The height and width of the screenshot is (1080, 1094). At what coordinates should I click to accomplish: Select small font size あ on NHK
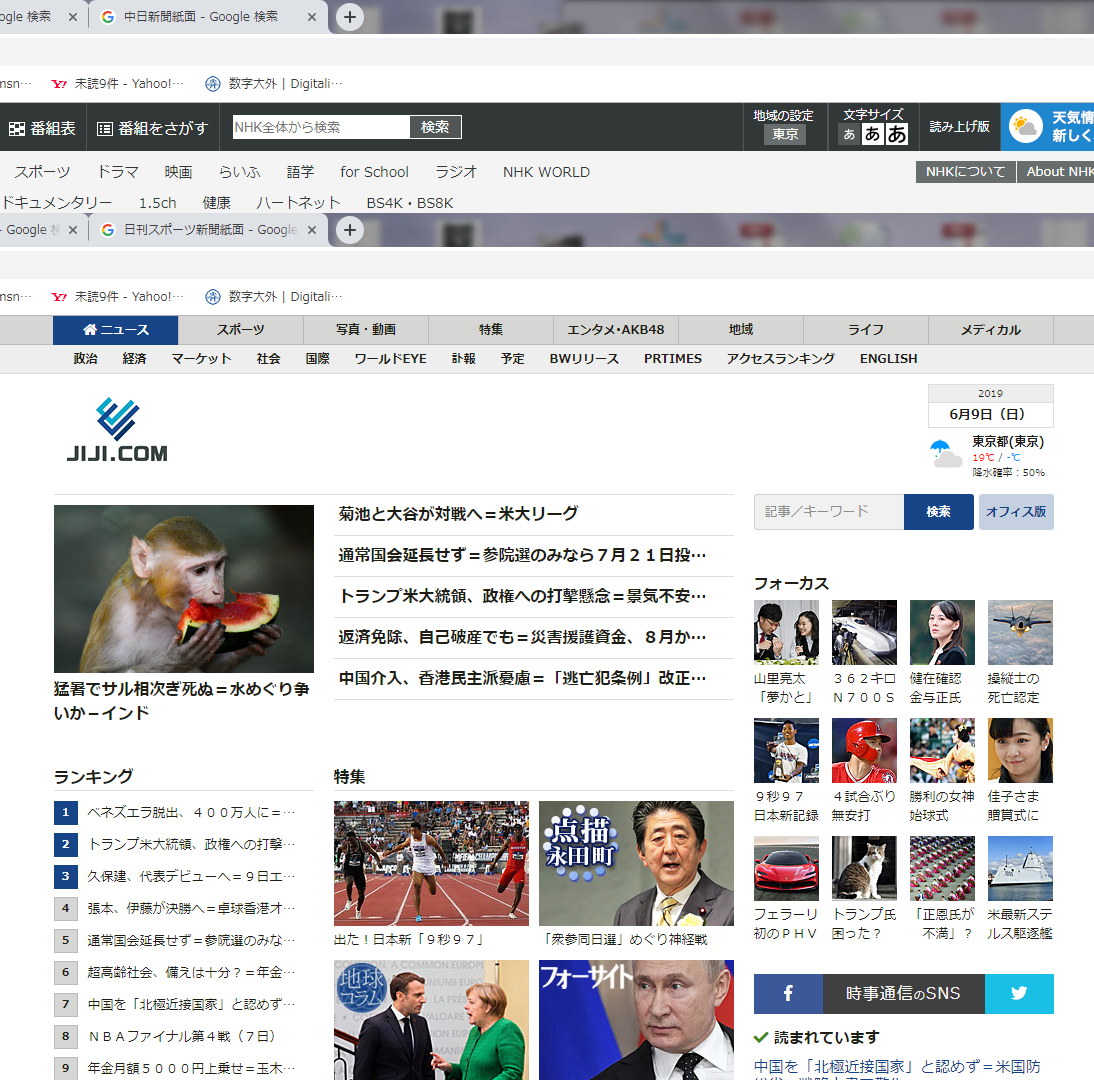(x=848, y=134)
